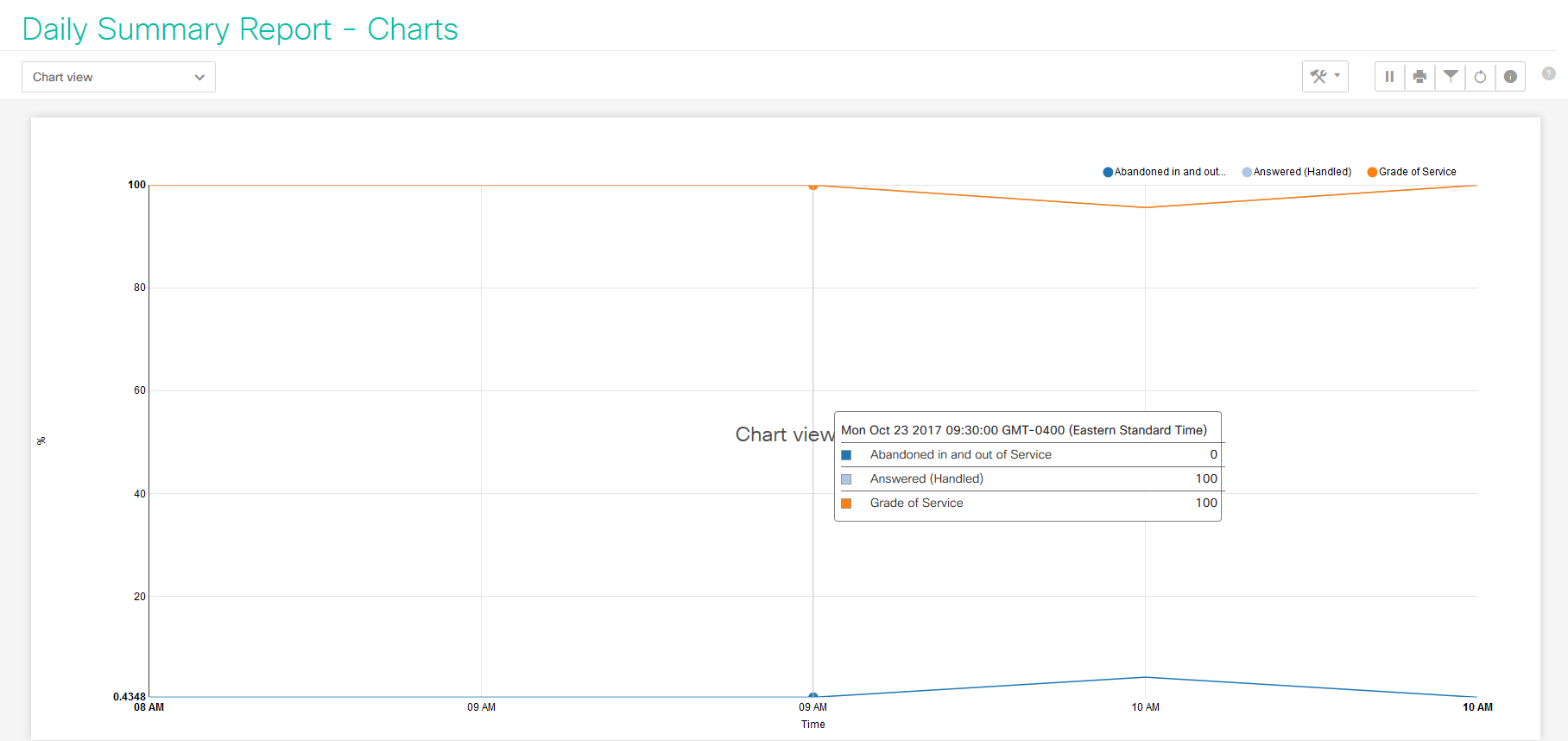Click the blue Abandoned peak at 10 AM
The width and height of the screenshot is (1568, 741).
pos(1145,677)
